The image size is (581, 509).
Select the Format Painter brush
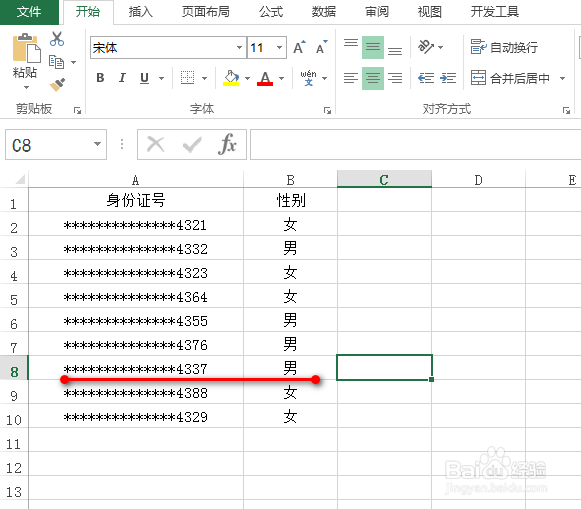(x=57, y=84)
